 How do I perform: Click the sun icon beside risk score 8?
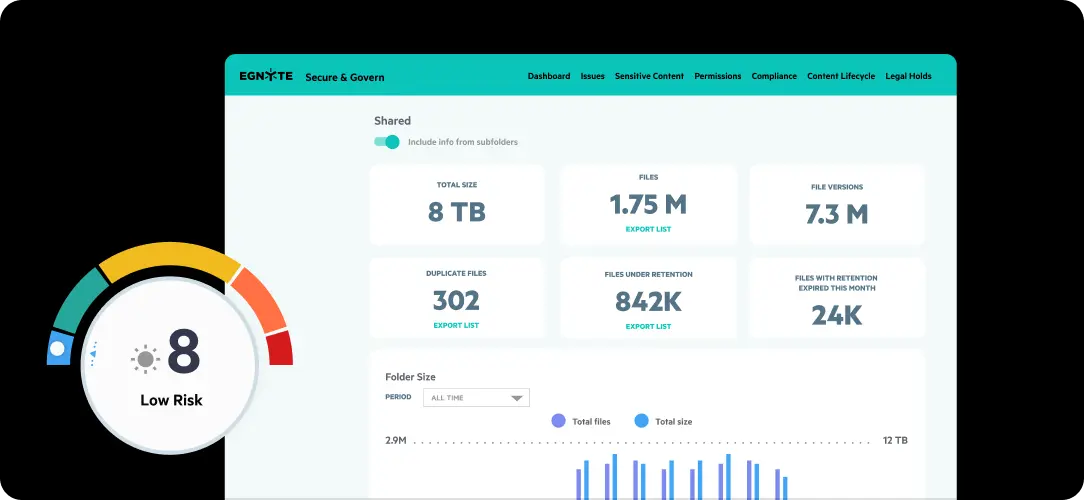pos(145,359)
